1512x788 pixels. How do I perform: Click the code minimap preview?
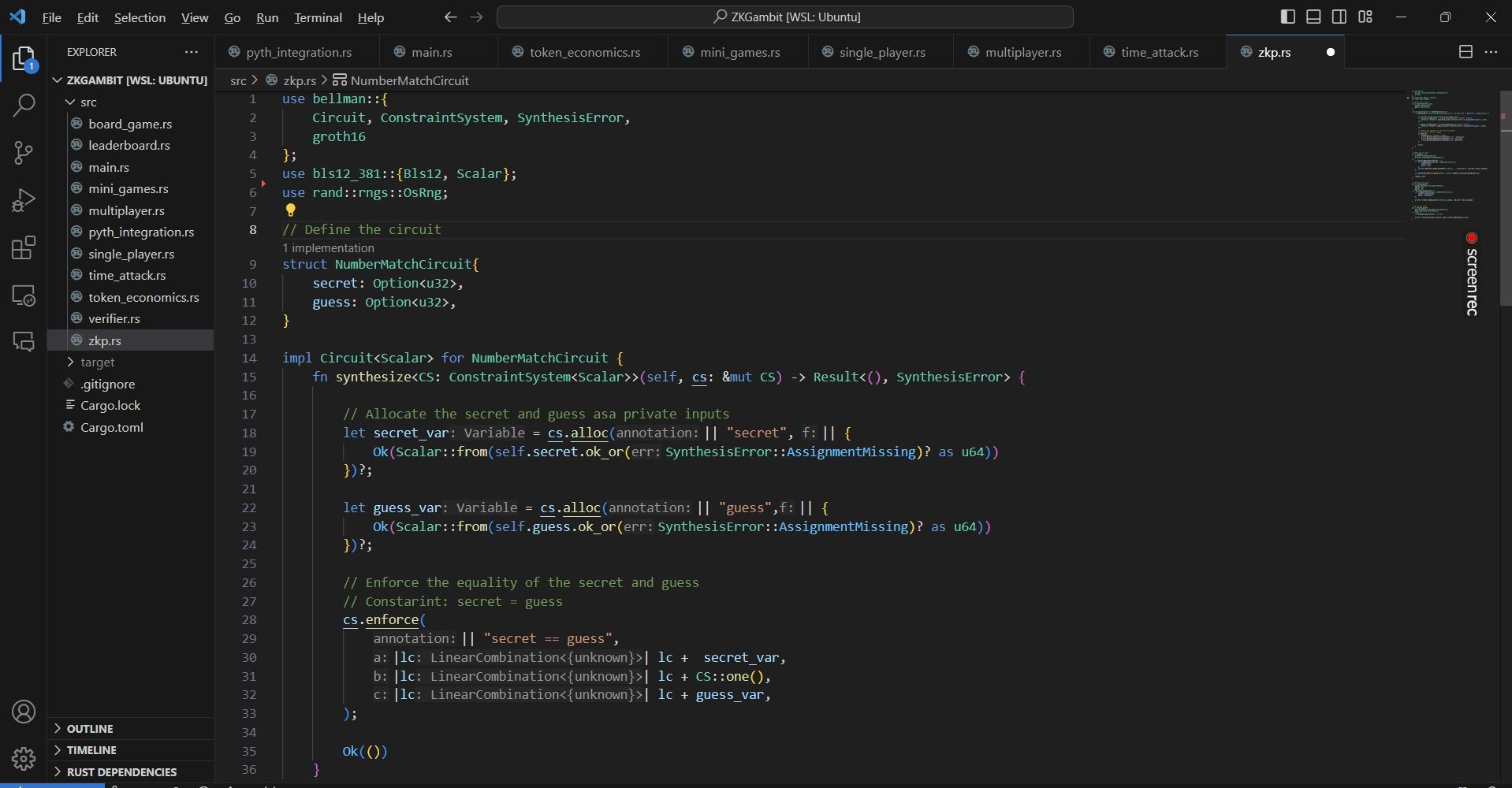(1452, 156)
